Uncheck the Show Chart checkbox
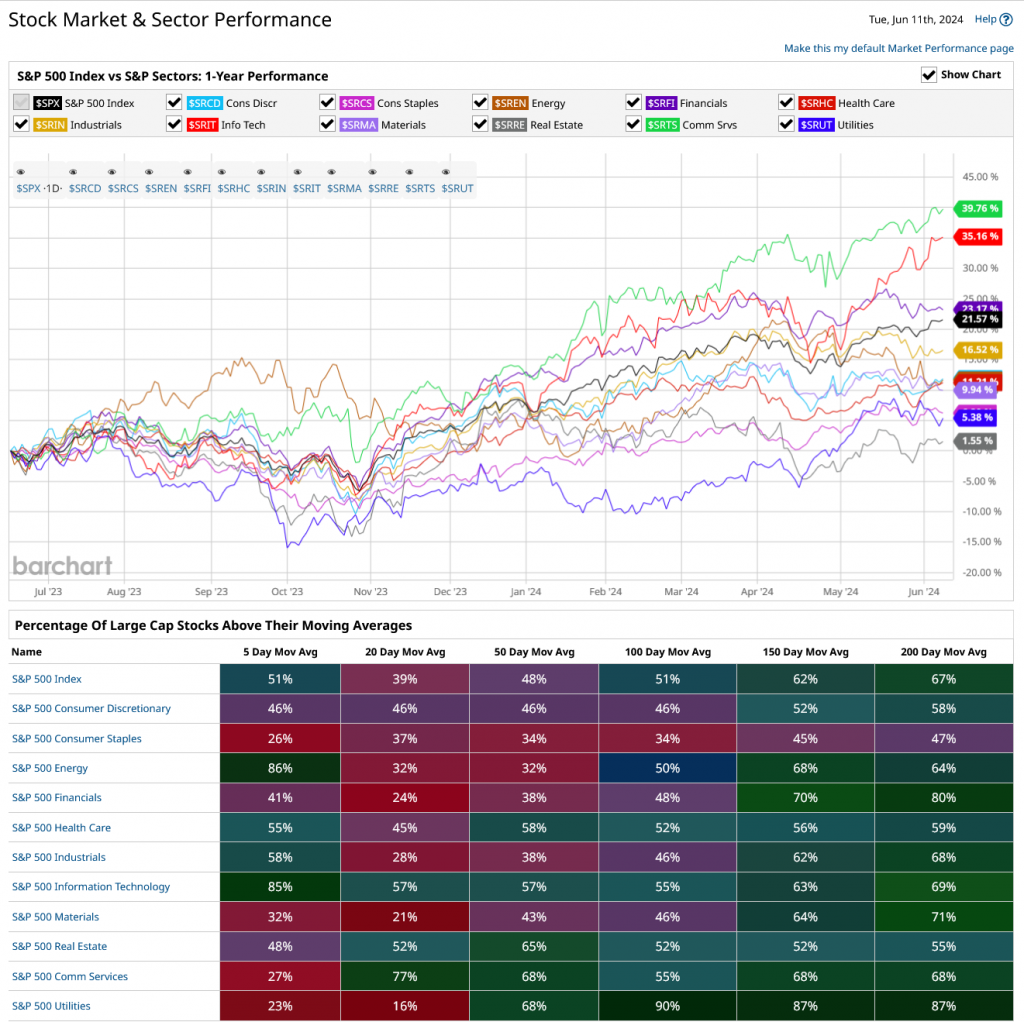The width and height of the screenshot is (1024, 1022). click(929, 75)
